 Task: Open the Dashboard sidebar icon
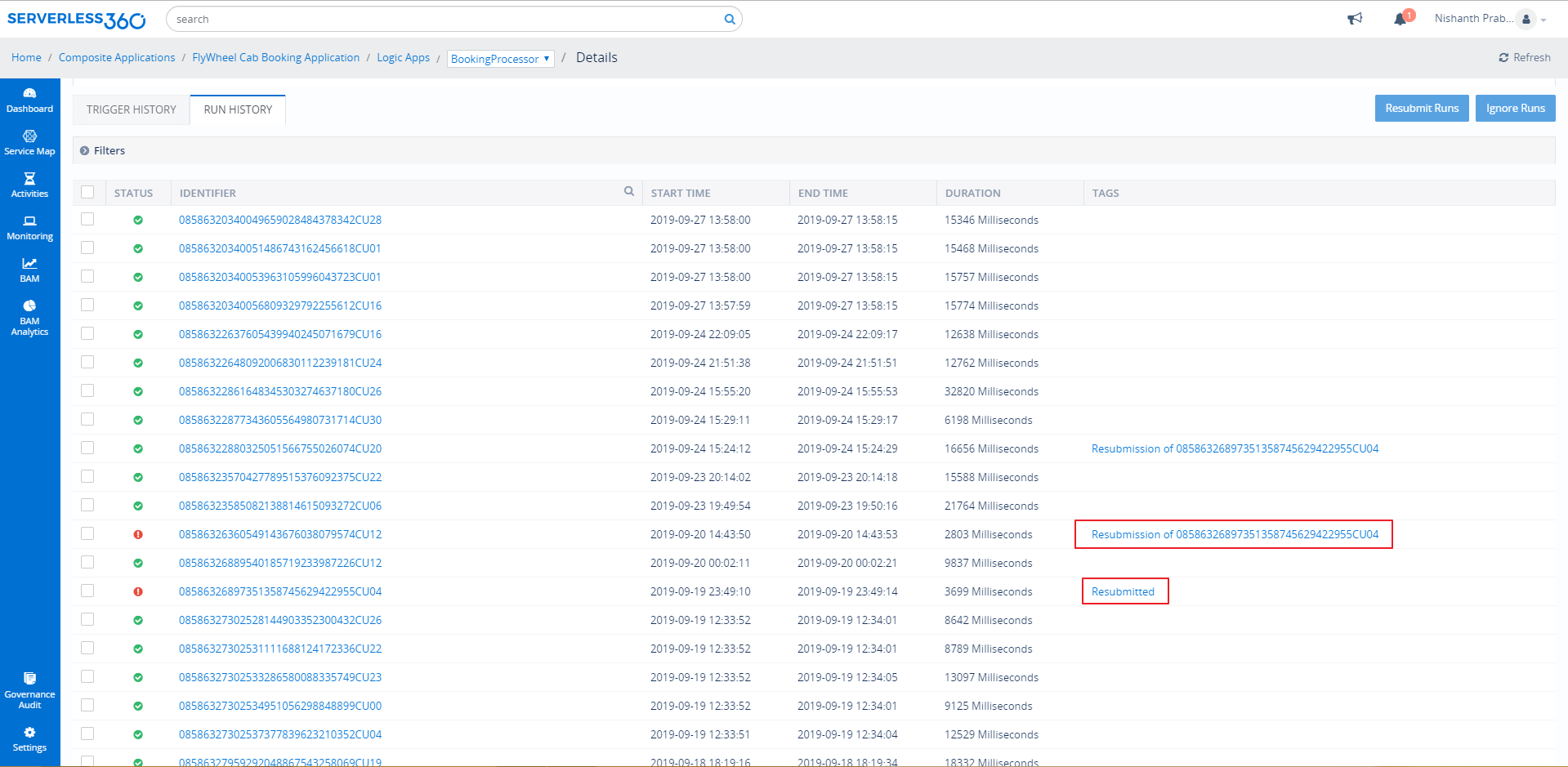click(29, 93)
